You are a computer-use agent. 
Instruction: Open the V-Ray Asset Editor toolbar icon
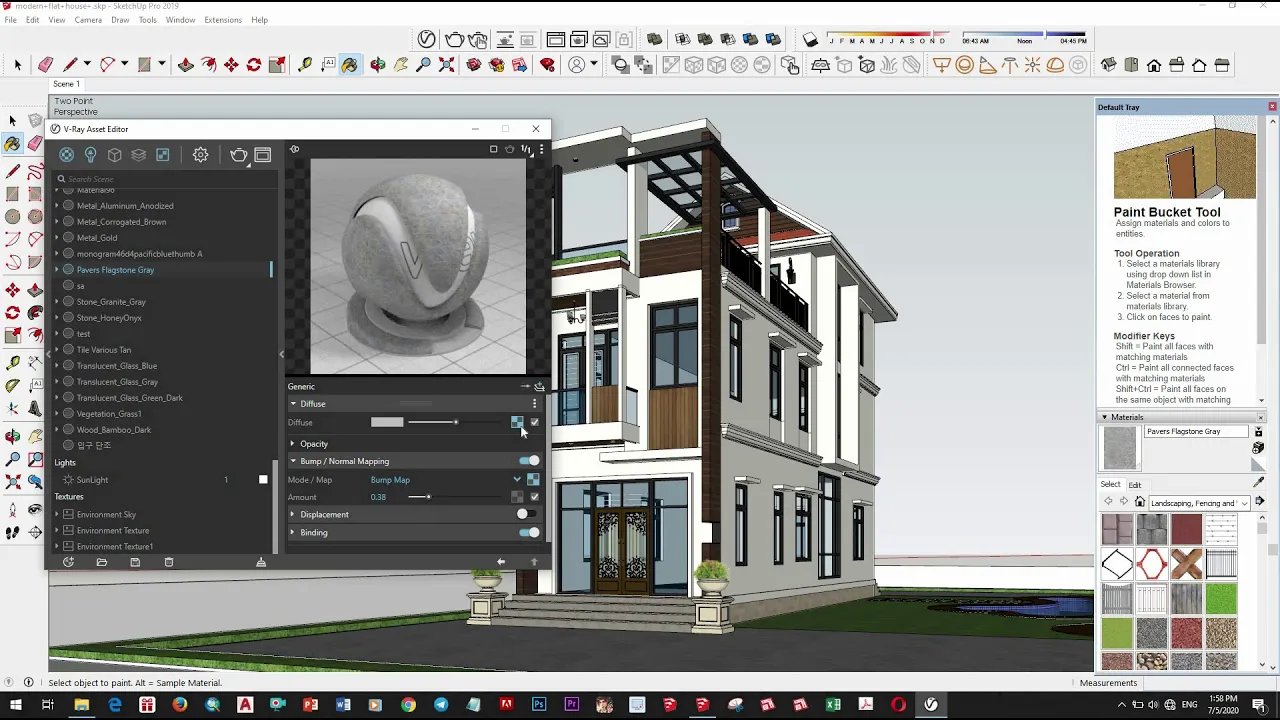coord(427,40)
